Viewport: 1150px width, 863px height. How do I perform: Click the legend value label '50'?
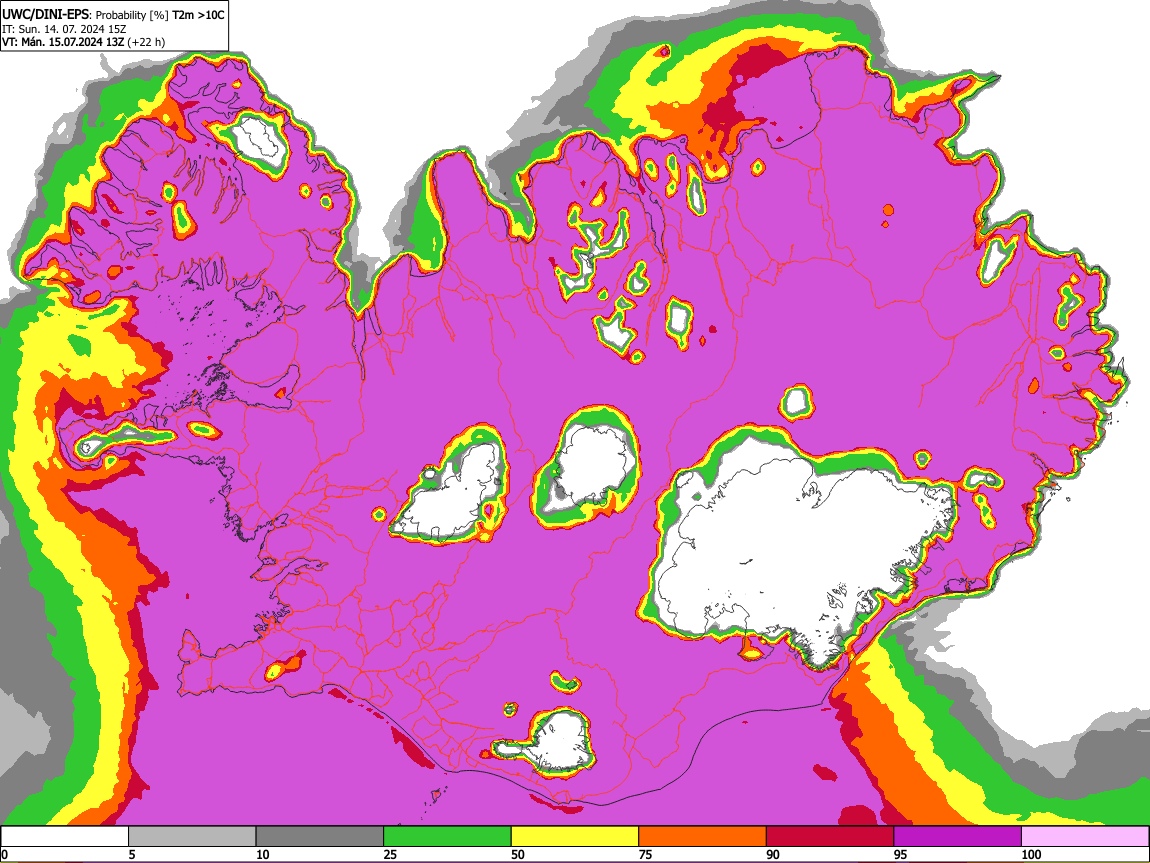point(518,854)
